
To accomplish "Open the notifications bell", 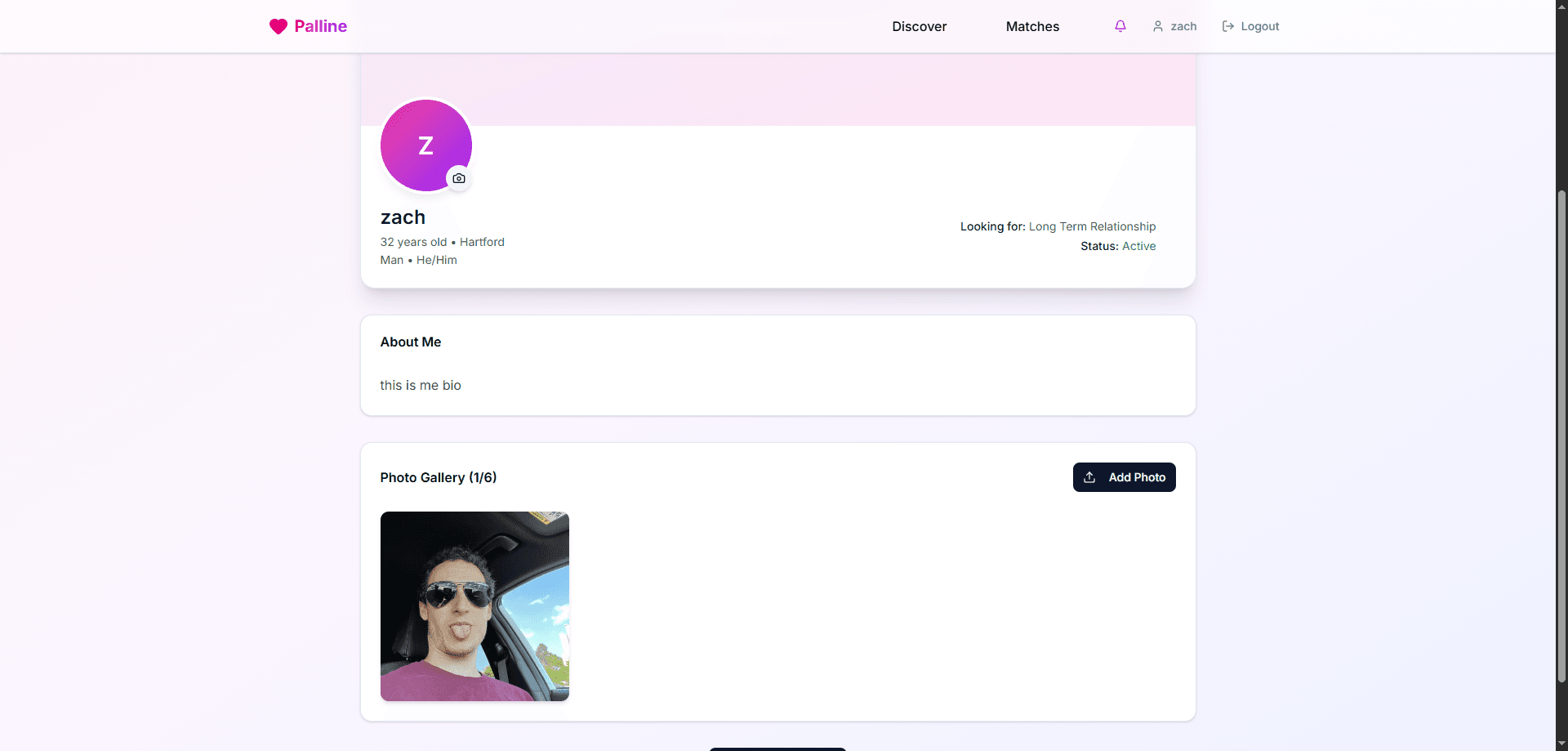I will click(x=1120, y=26).
